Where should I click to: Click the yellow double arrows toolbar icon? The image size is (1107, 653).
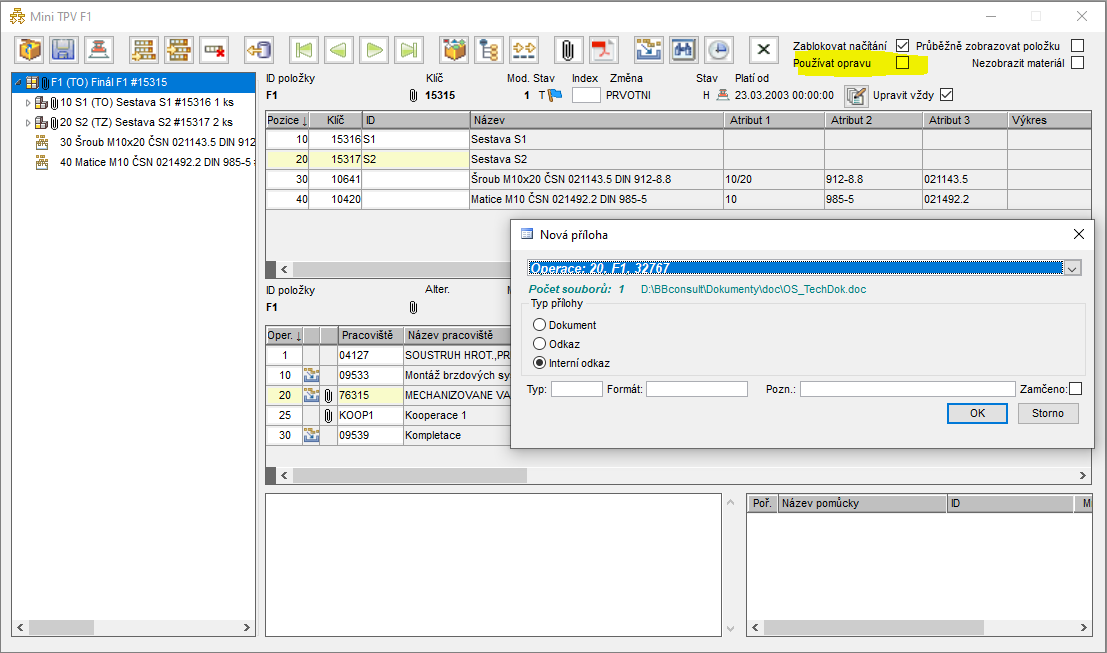pyautogui.click(x=524, y=50)
